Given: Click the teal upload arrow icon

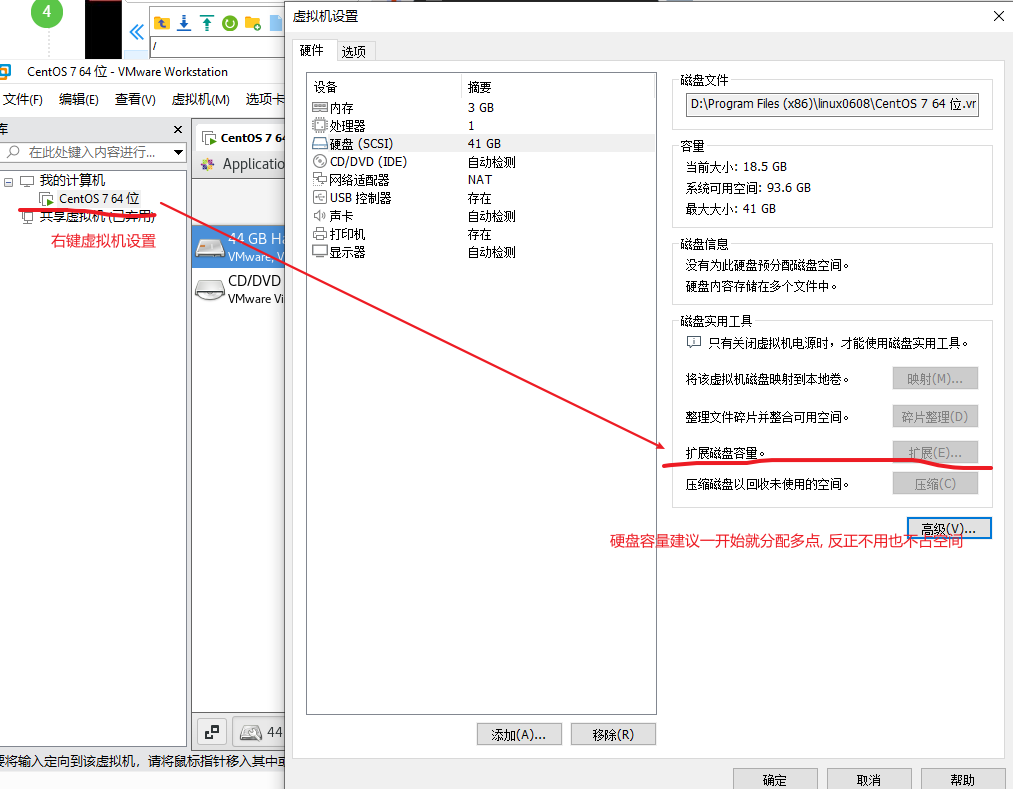Looking at the screenshot, I should (x=207, y=24).
